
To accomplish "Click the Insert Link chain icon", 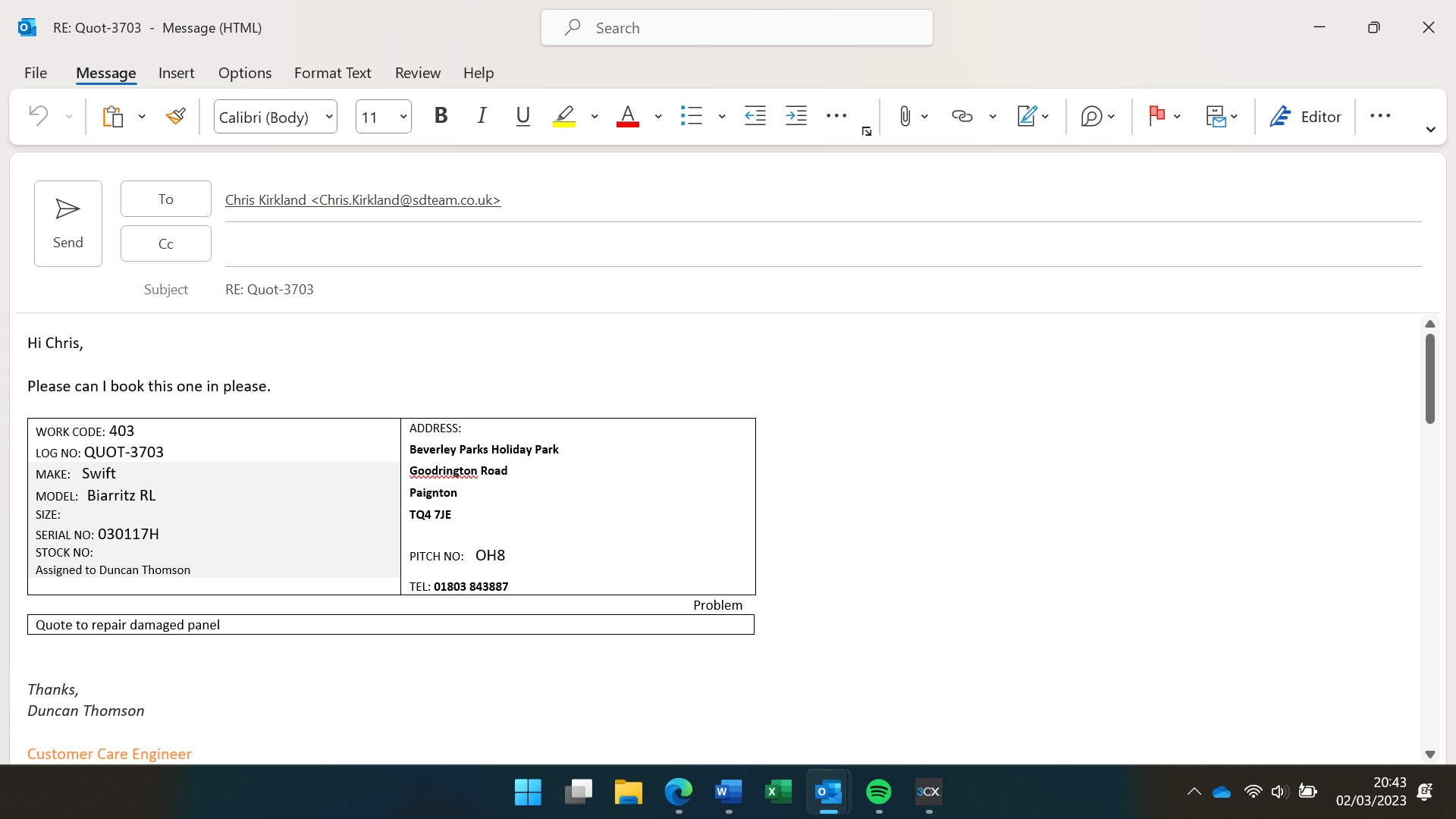I will tap(962, 116).
